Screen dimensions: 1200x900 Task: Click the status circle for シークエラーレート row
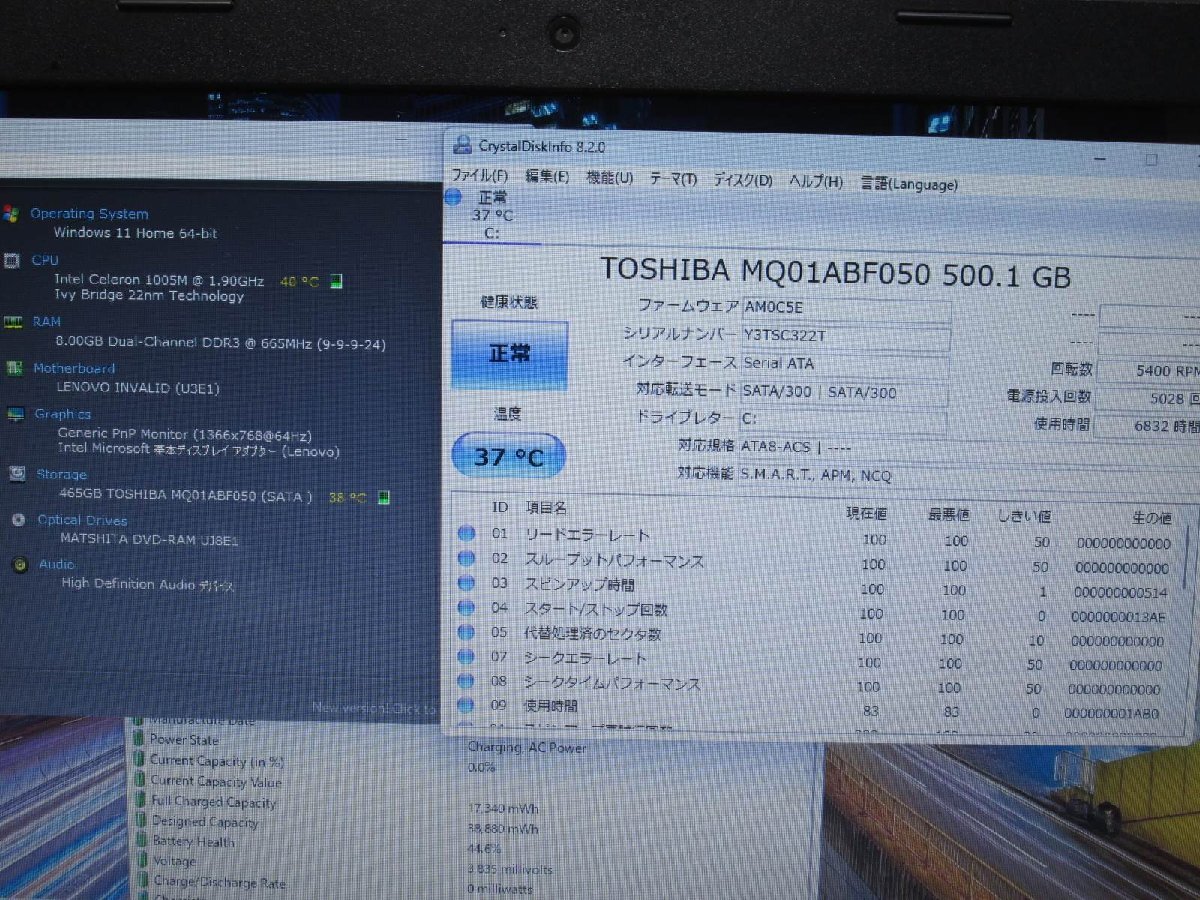pyautogui.click(x=466, y=656)
